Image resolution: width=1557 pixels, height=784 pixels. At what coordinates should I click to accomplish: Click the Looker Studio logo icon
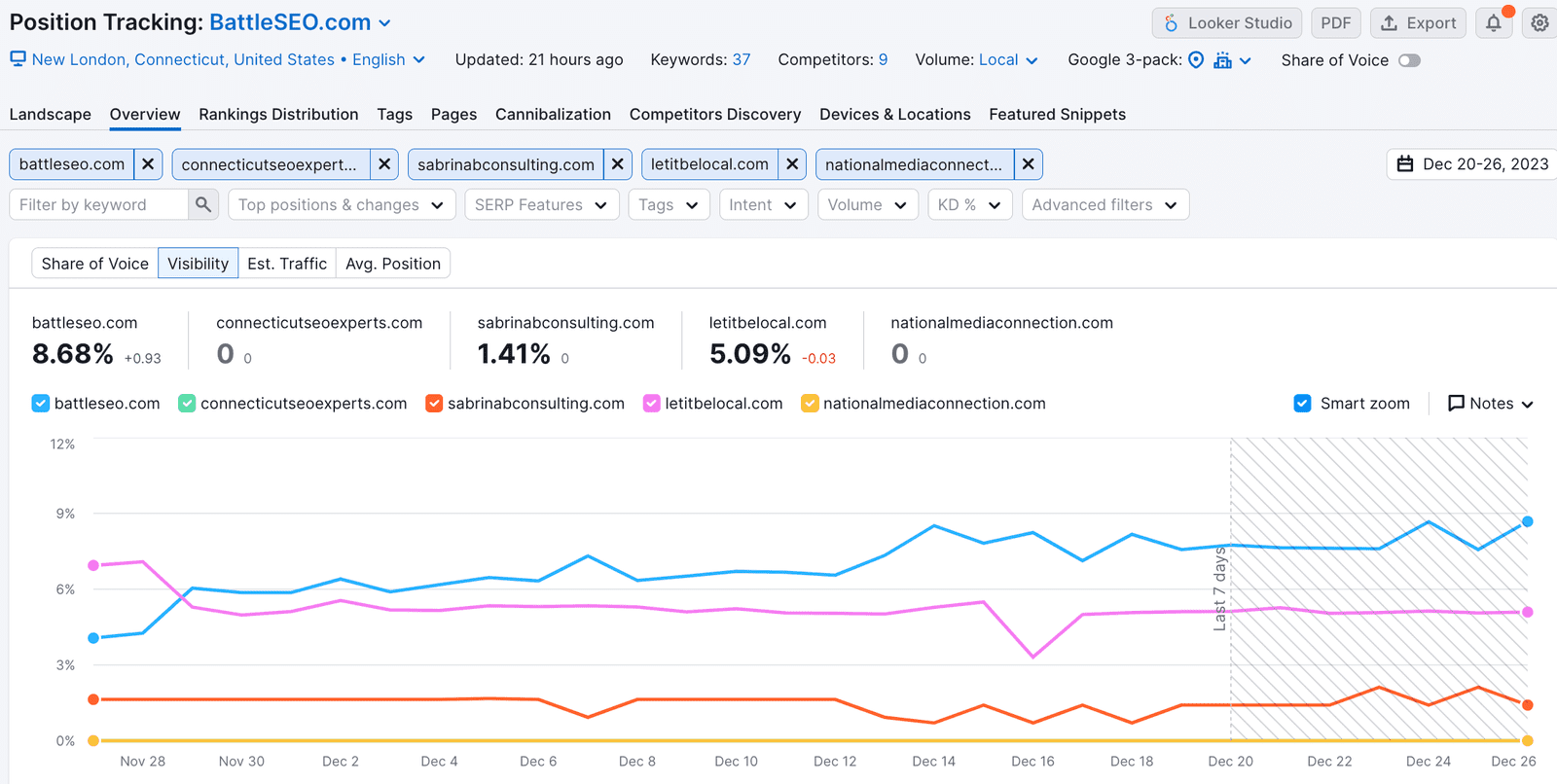point(1171,23)
